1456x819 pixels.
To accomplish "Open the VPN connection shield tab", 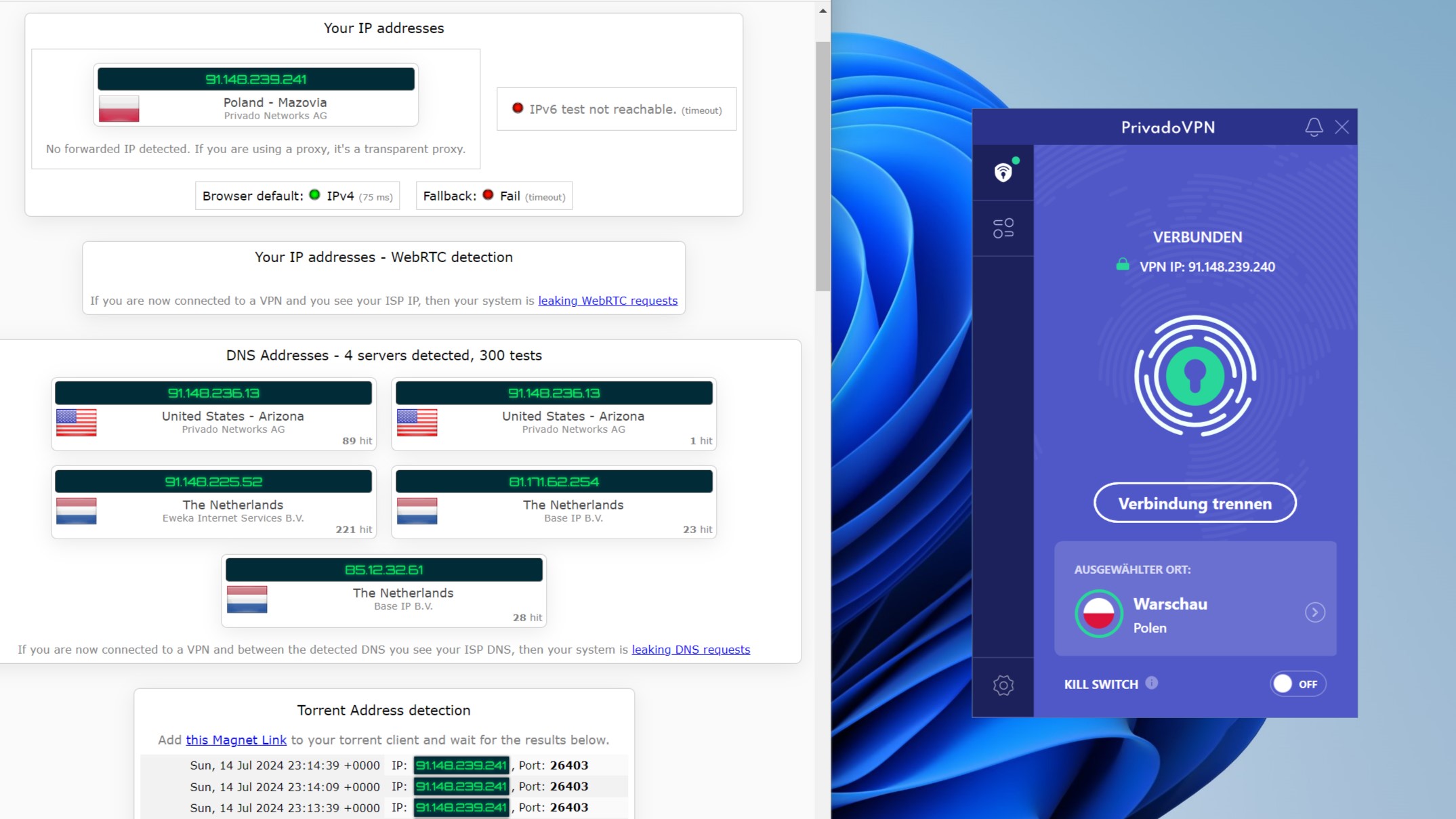I will coord(1003,172).
